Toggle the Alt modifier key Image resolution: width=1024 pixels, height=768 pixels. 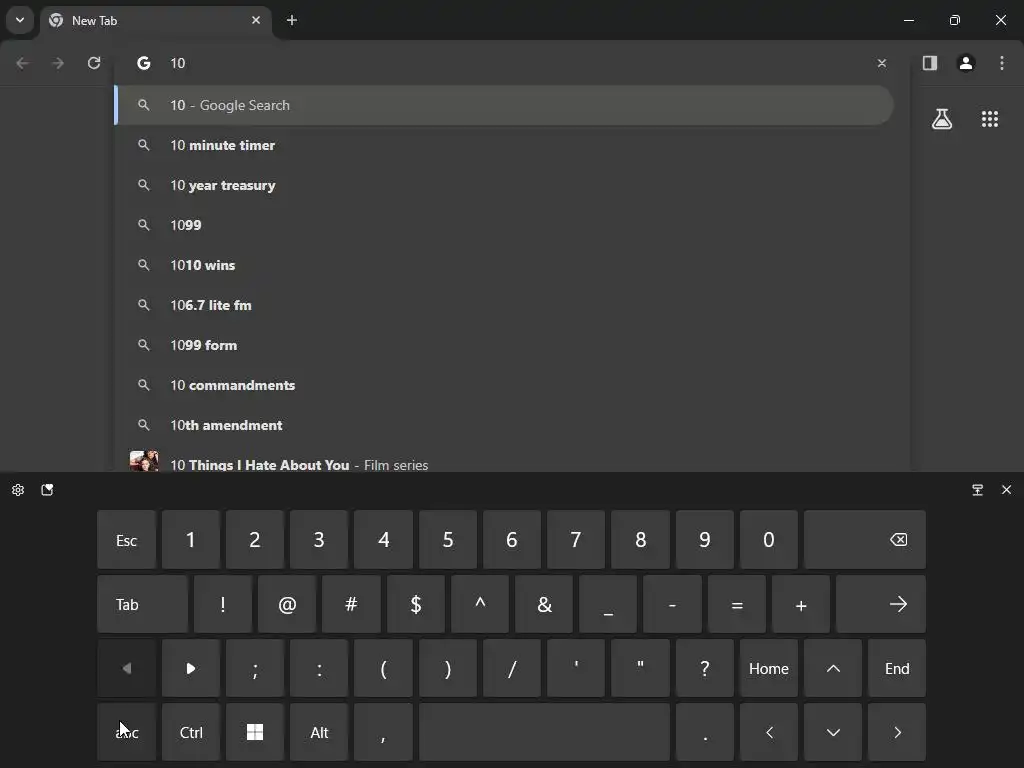[319, 732]
